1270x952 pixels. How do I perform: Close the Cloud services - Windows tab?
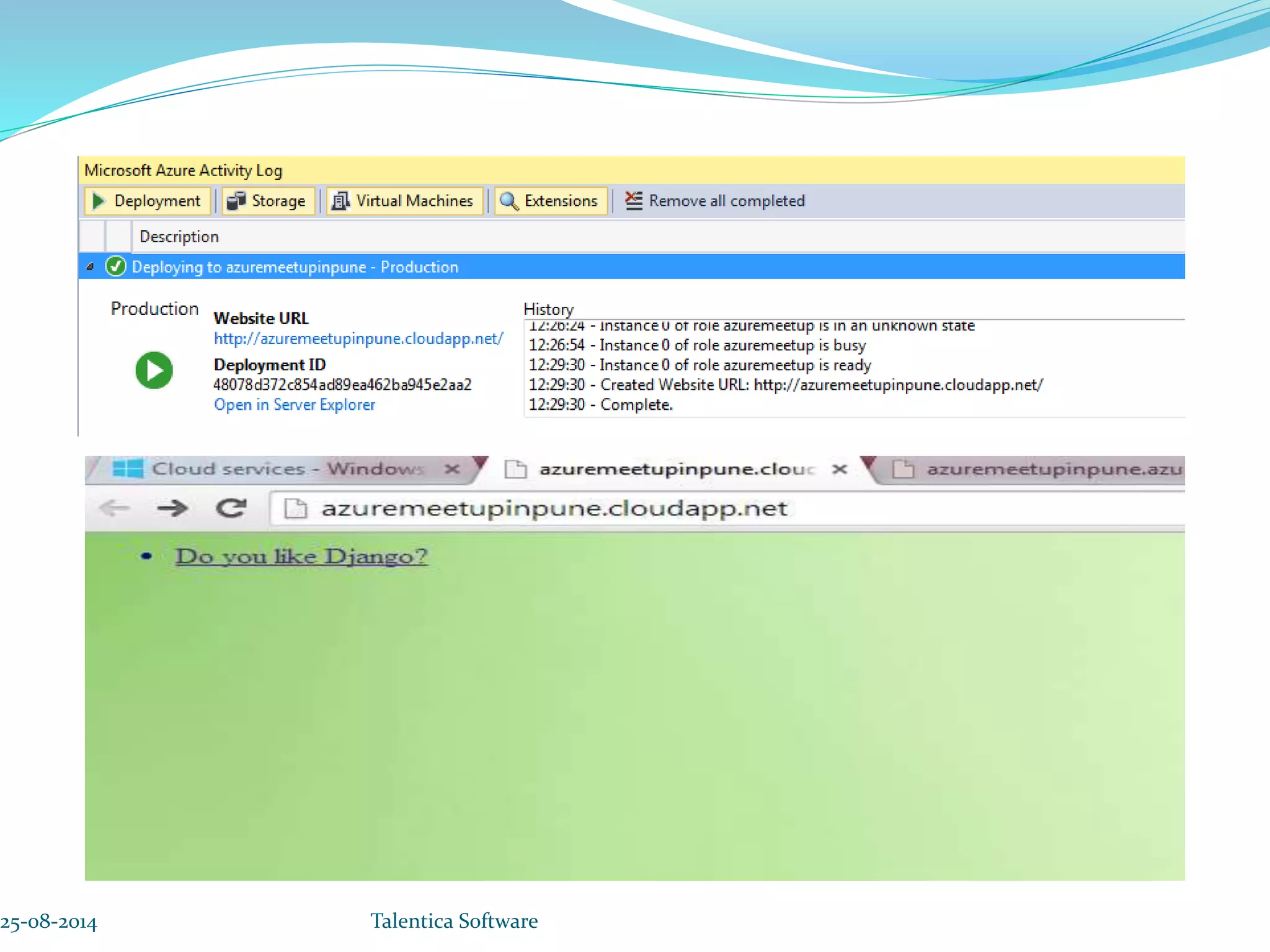click(452, 469)
